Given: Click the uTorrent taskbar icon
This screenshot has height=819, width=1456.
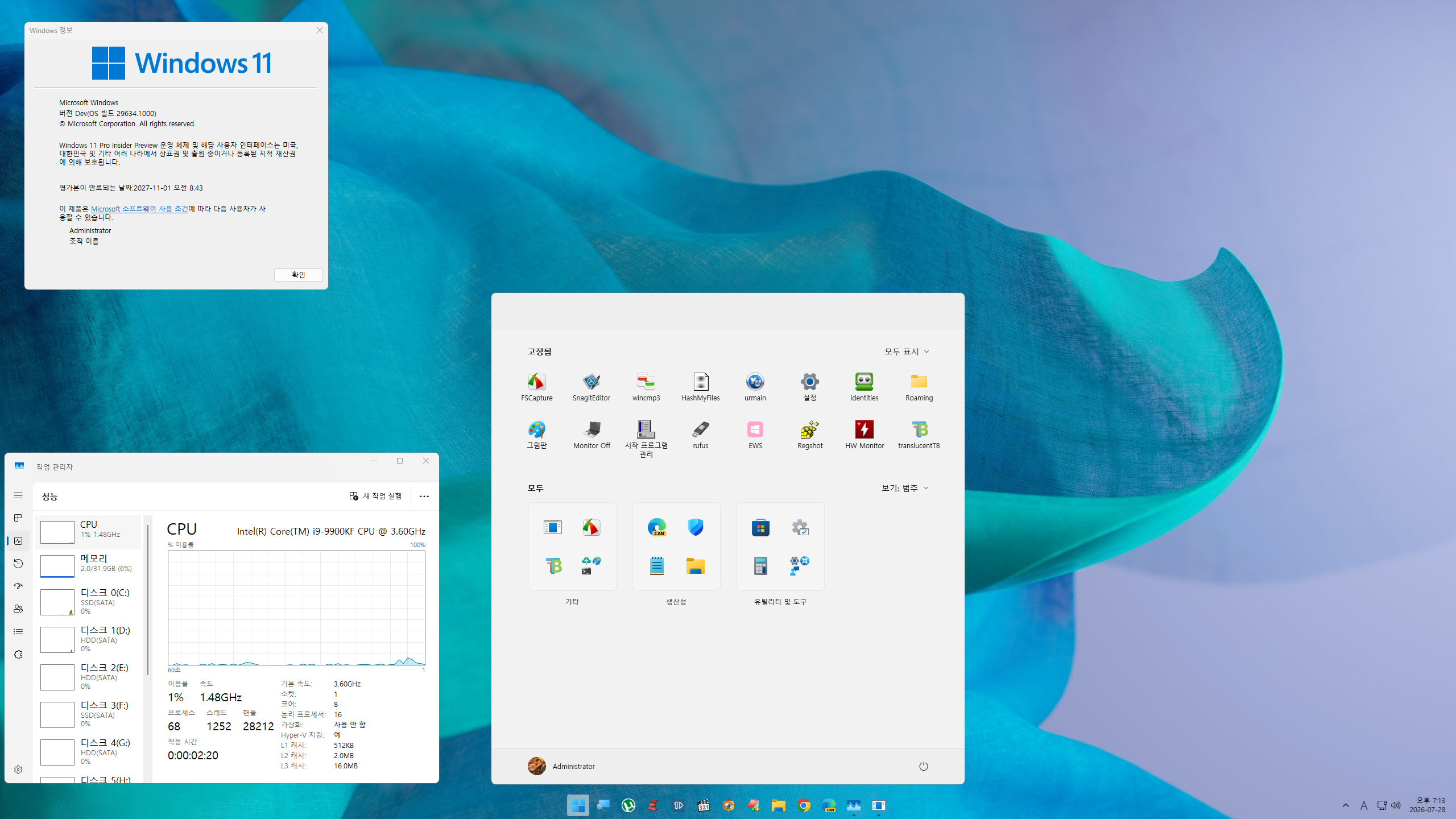Looking at the screenshot, I should pos(628,805).
